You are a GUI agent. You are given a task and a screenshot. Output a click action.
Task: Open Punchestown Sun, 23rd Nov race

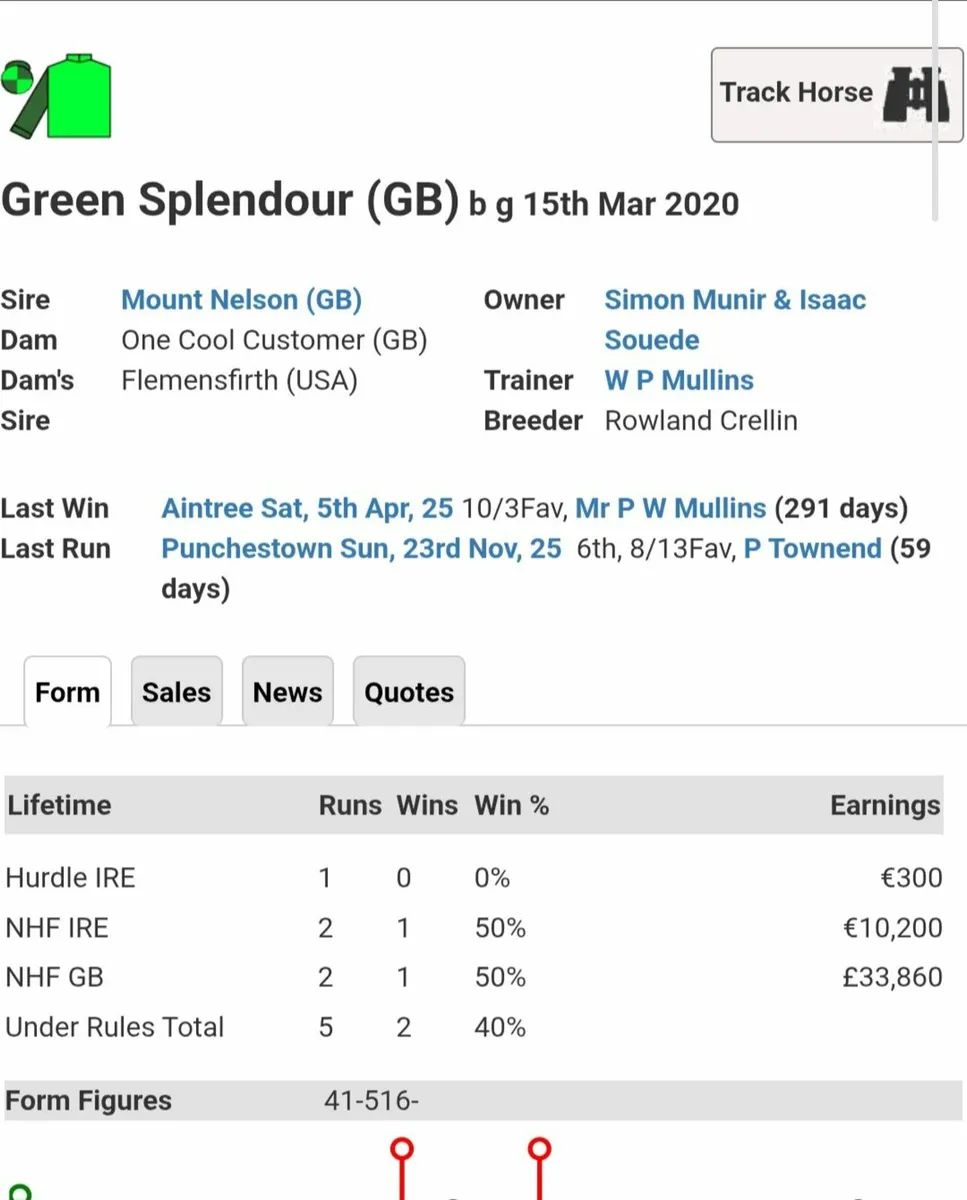[x=361, y=549]
